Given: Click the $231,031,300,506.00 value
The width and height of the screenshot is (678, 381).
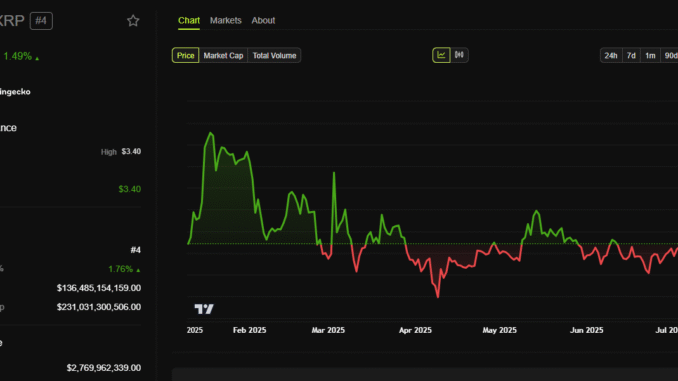Looking at the screenshot, I should tap(99, 307).
